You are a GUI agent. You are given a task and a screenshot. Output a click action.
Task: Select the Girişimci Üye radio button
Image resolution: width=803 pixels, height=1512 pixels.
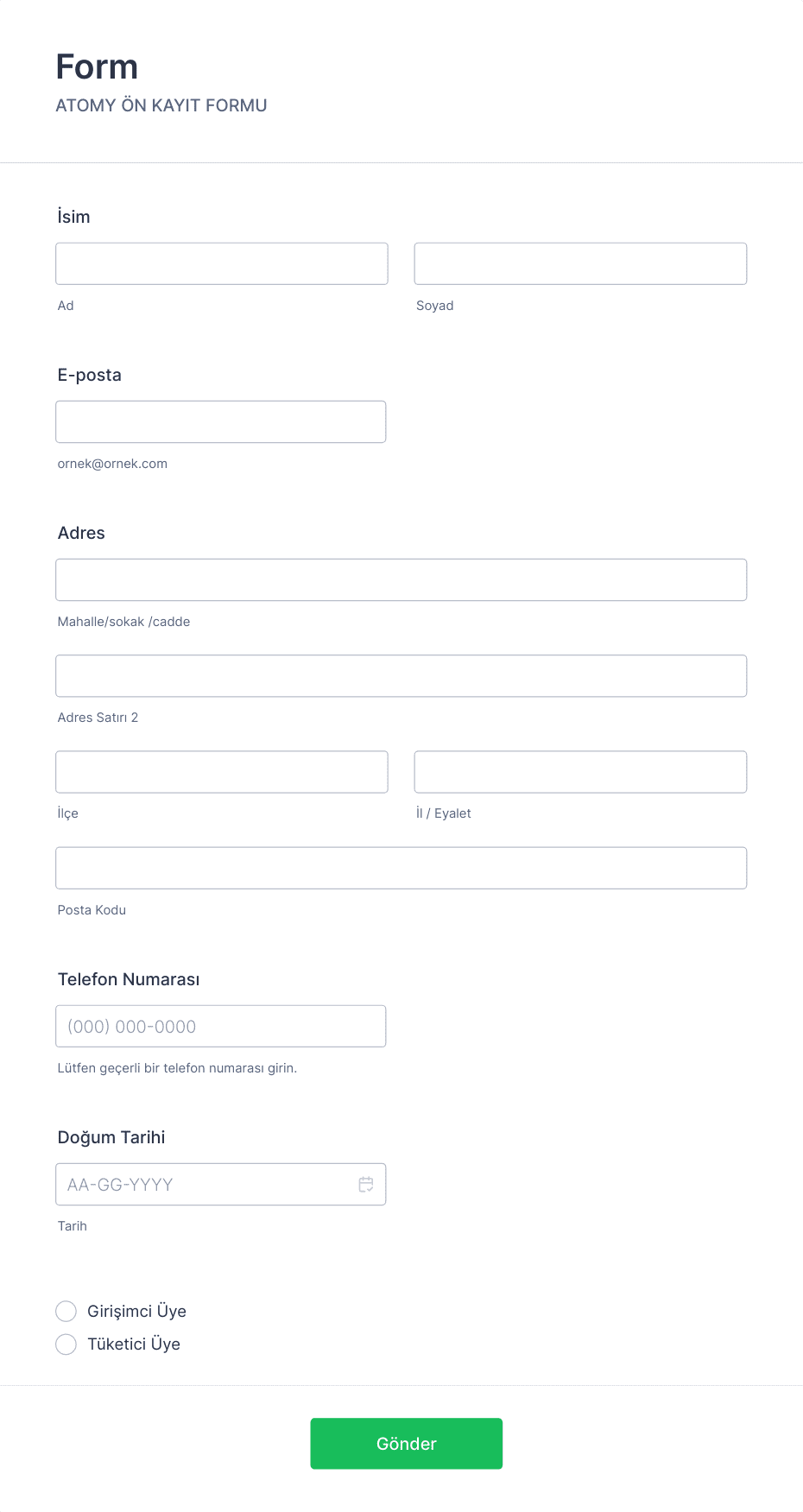pyautogui.click(x=66, y=1312)
